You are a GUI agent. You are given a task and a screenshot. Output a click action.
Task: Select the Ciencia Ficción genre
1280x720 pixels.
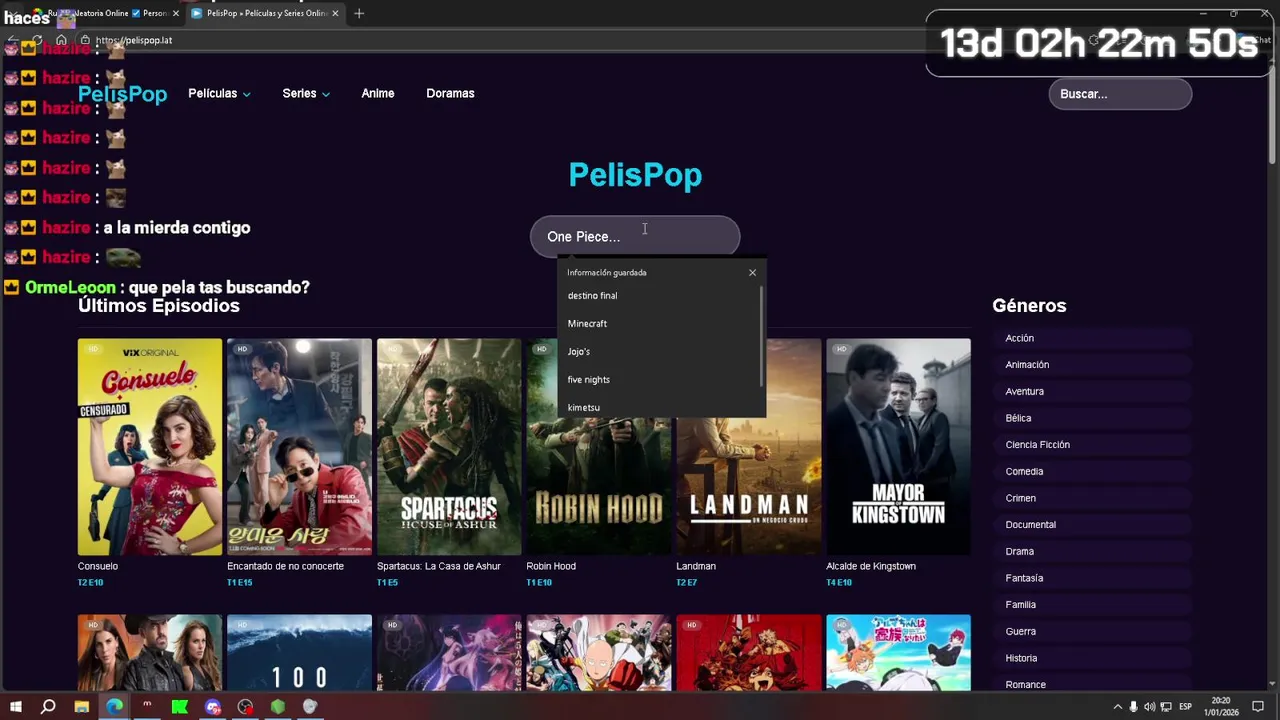[1092, 445]
